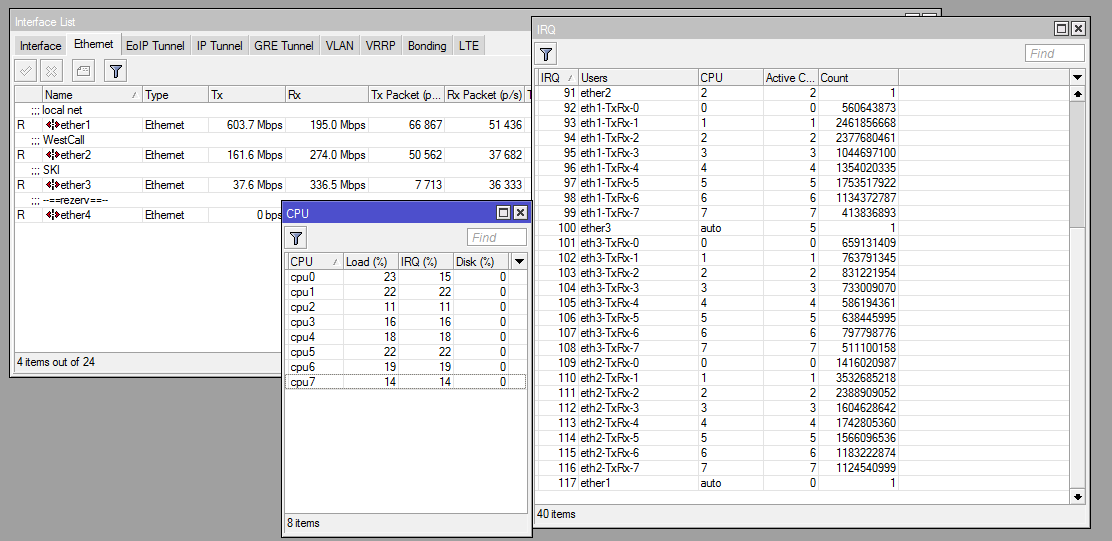1112x541 pixels.
Task: Click the Find field in IRQ window
Action: pos(1054,54)
